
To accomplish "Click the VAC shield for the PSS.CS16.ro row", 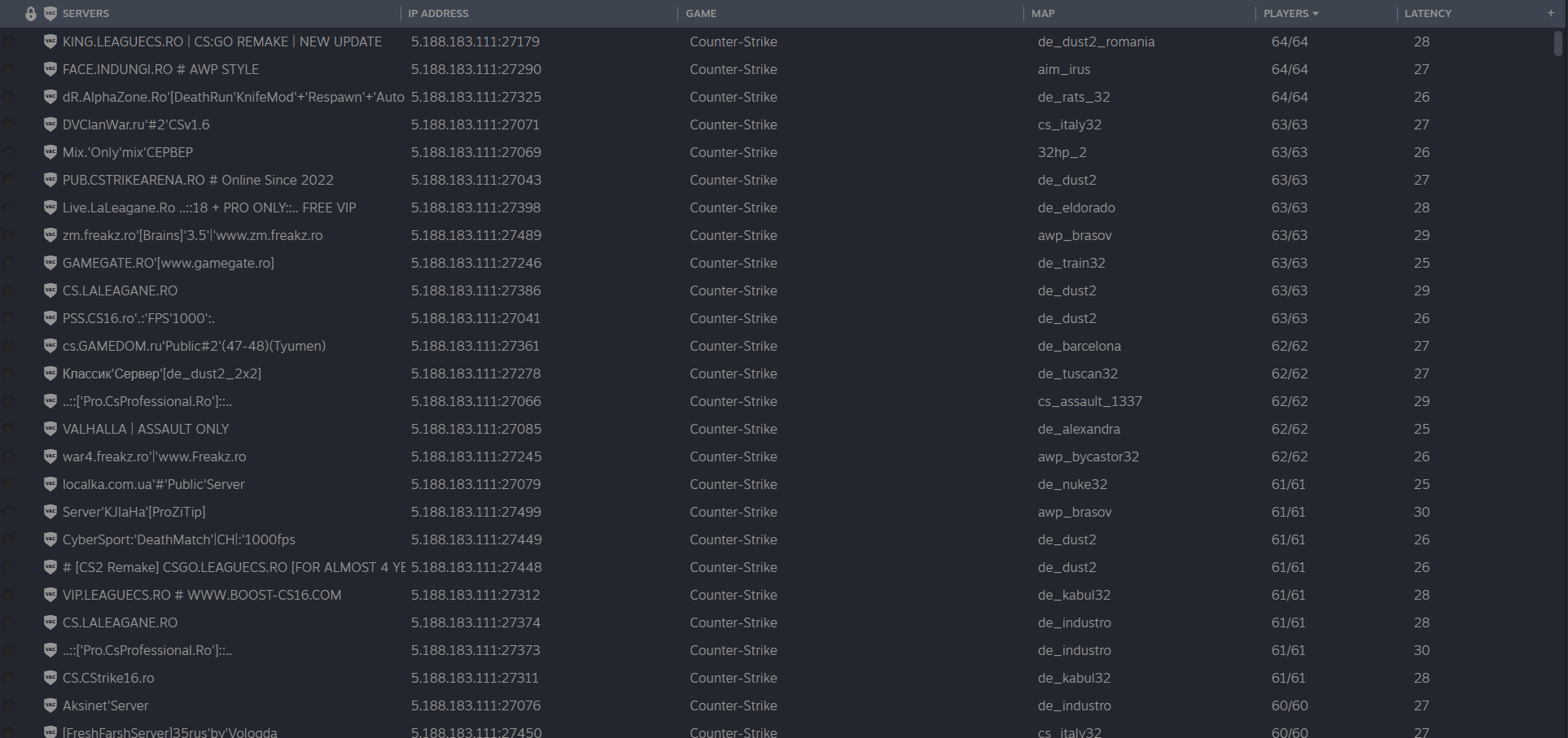I will click(50, 318).
